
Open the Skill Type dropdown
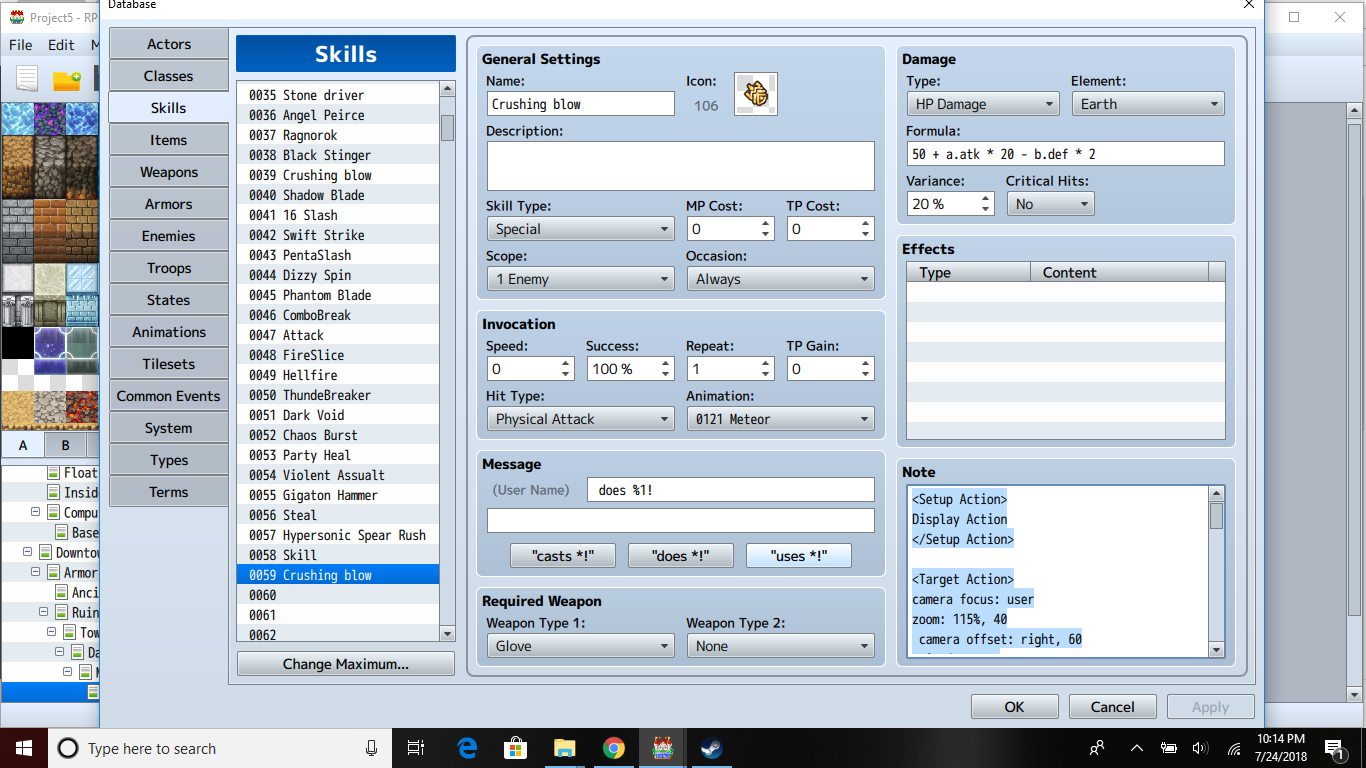tap(581, 229)
